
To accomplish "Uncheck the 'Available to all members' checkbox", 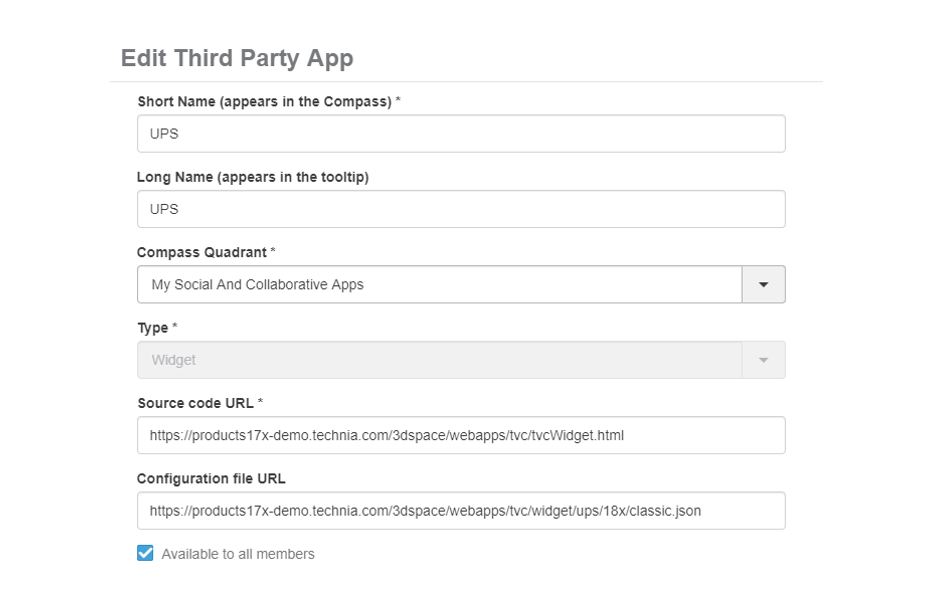I will (145, 553).
